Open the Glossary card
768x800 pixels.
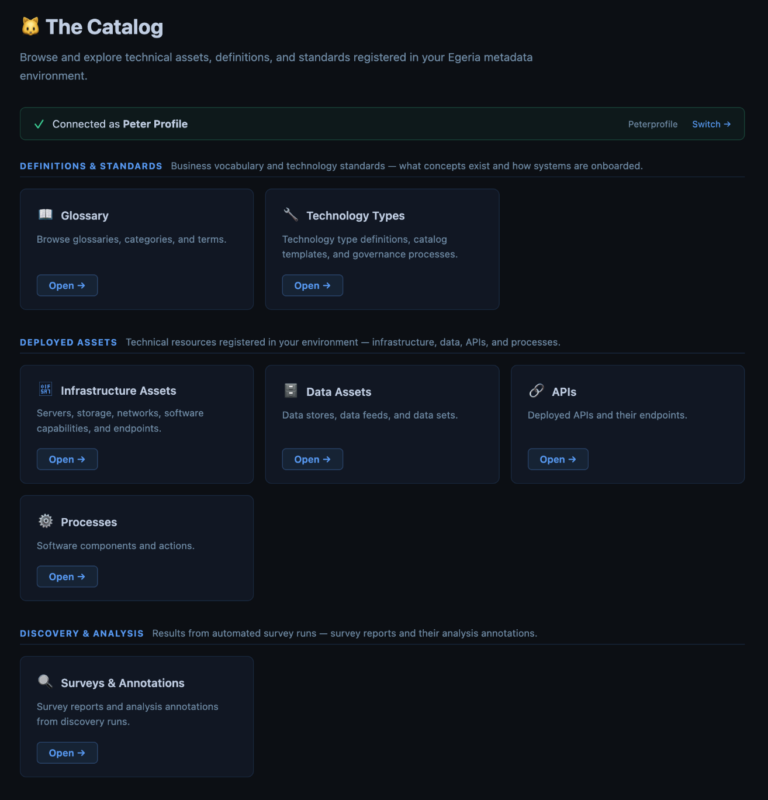tap(67, 286)
